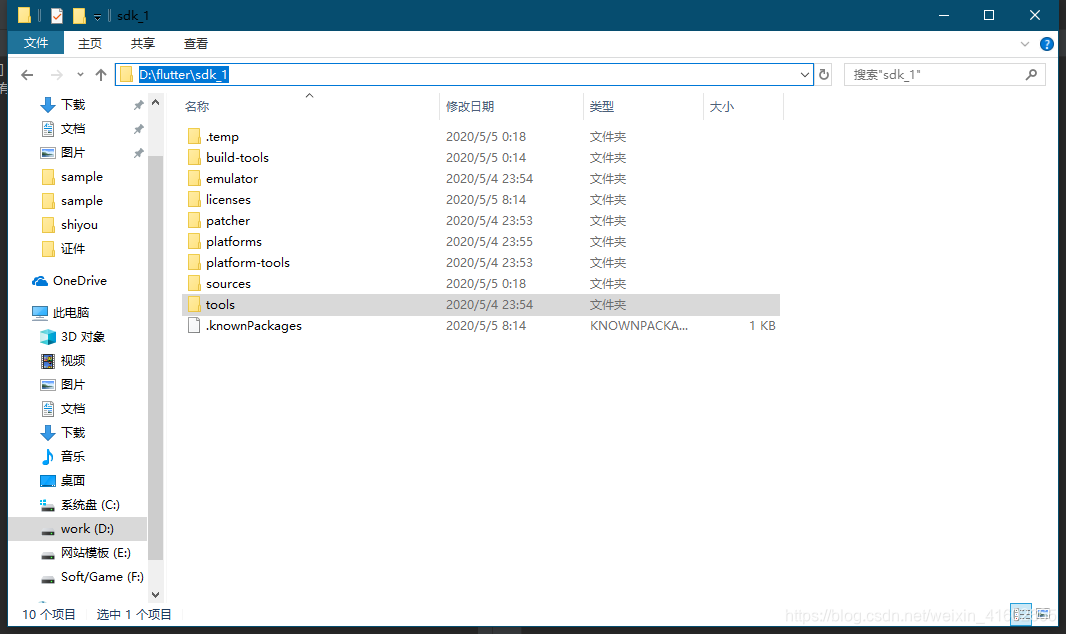
Task: Click the 2020/5/5 0:14 date cell
Action: [485, 158]
